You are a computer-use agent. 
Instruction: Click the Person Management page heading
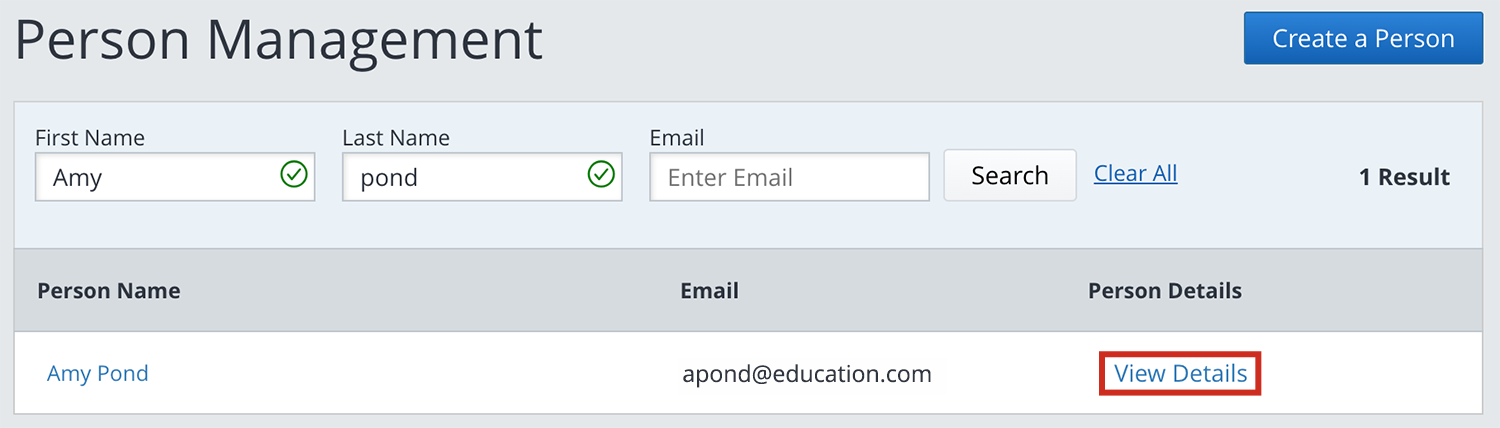(279, 42)
